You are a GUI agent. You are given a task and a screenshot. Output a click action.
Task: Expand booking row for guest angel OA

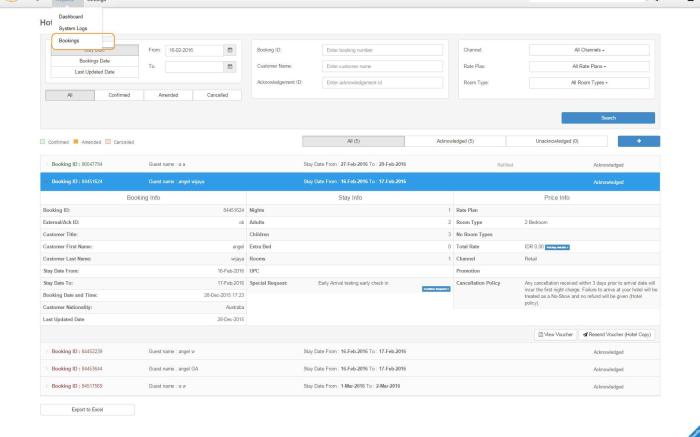click(x=350, y=369)
